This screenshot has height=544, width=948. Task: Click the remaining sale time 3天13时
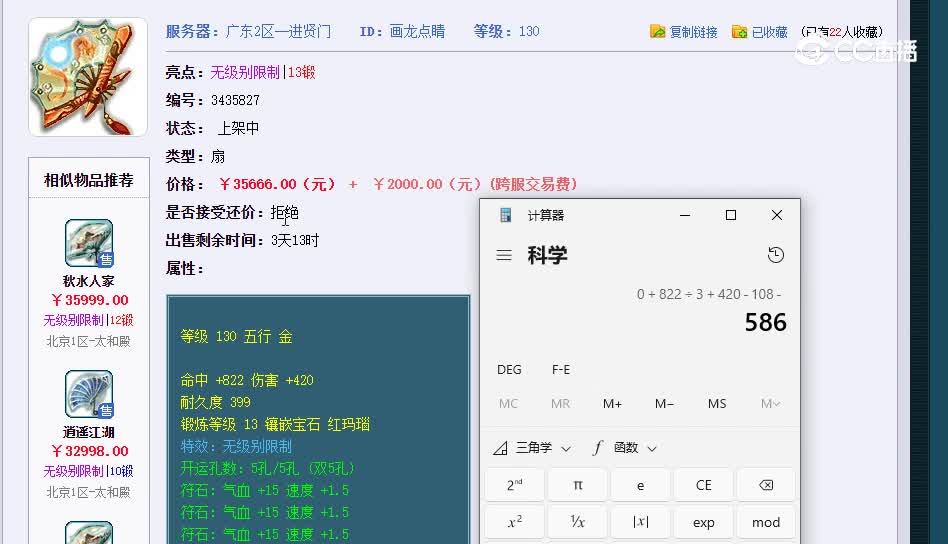pos(295,241)
